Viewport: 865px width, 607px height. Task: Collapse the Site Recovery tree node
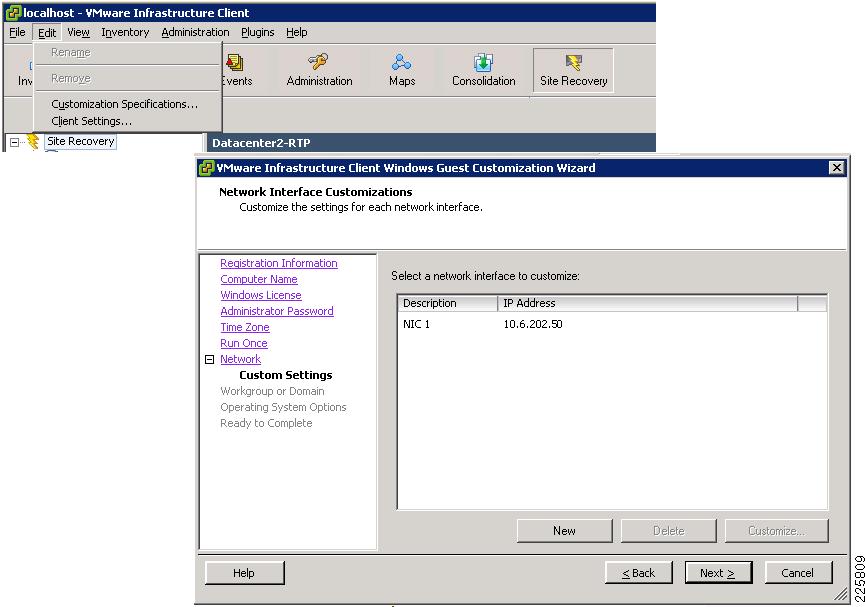coord(14,142)
